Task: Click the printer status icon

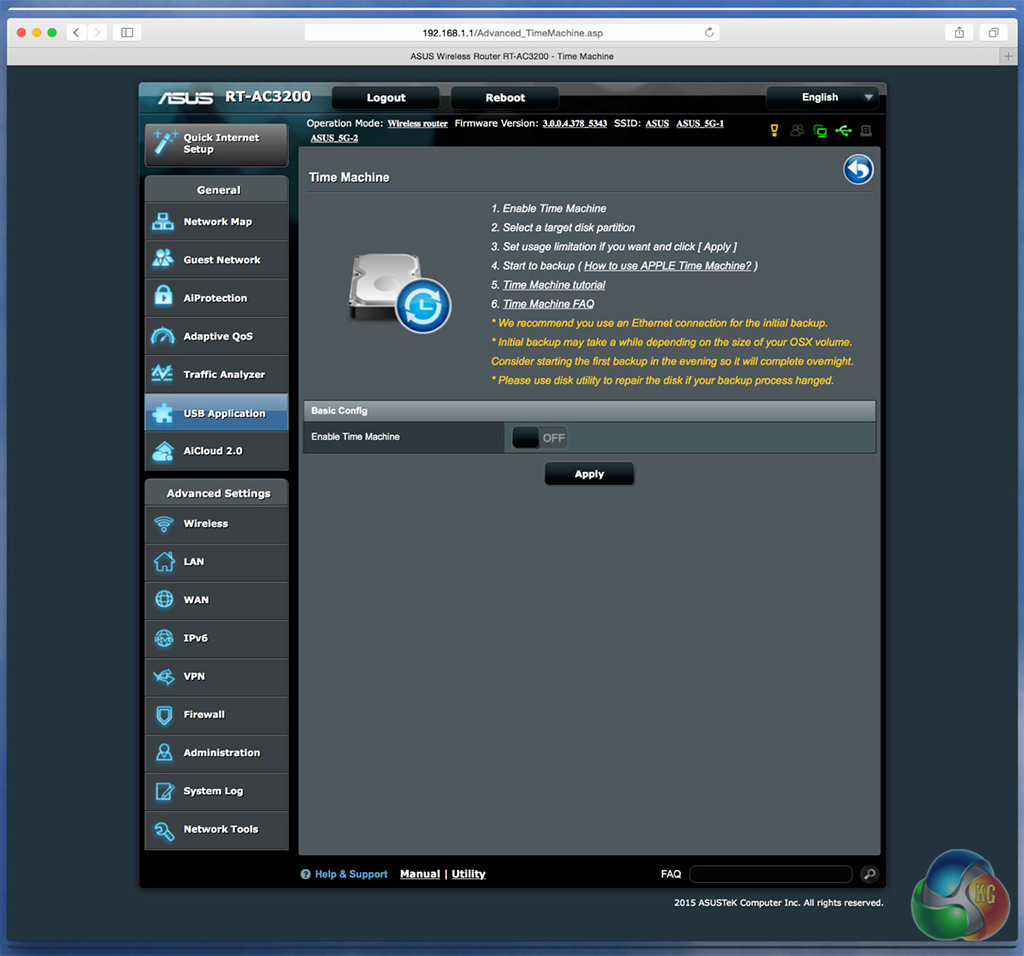Action: (x=866, y=131)
